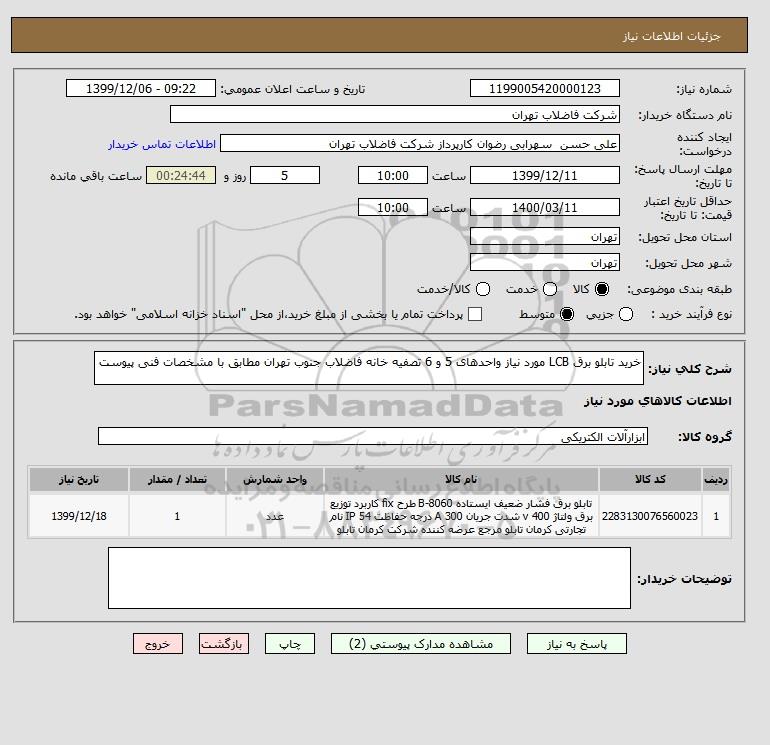This screenshot has width=770, height=745.
Task: Select the جزیی purchase type radio
Action: point(626,314)
